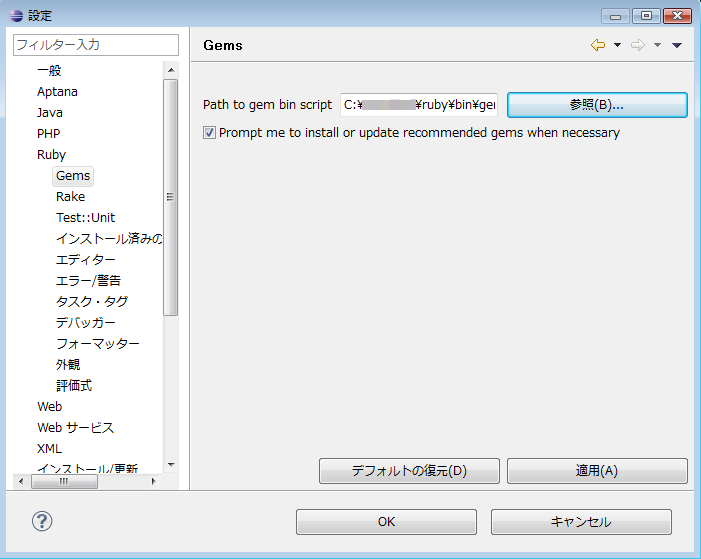Open the back history dropdown arrow
This screenshot has width=701, height=559.
click(617, 45)
